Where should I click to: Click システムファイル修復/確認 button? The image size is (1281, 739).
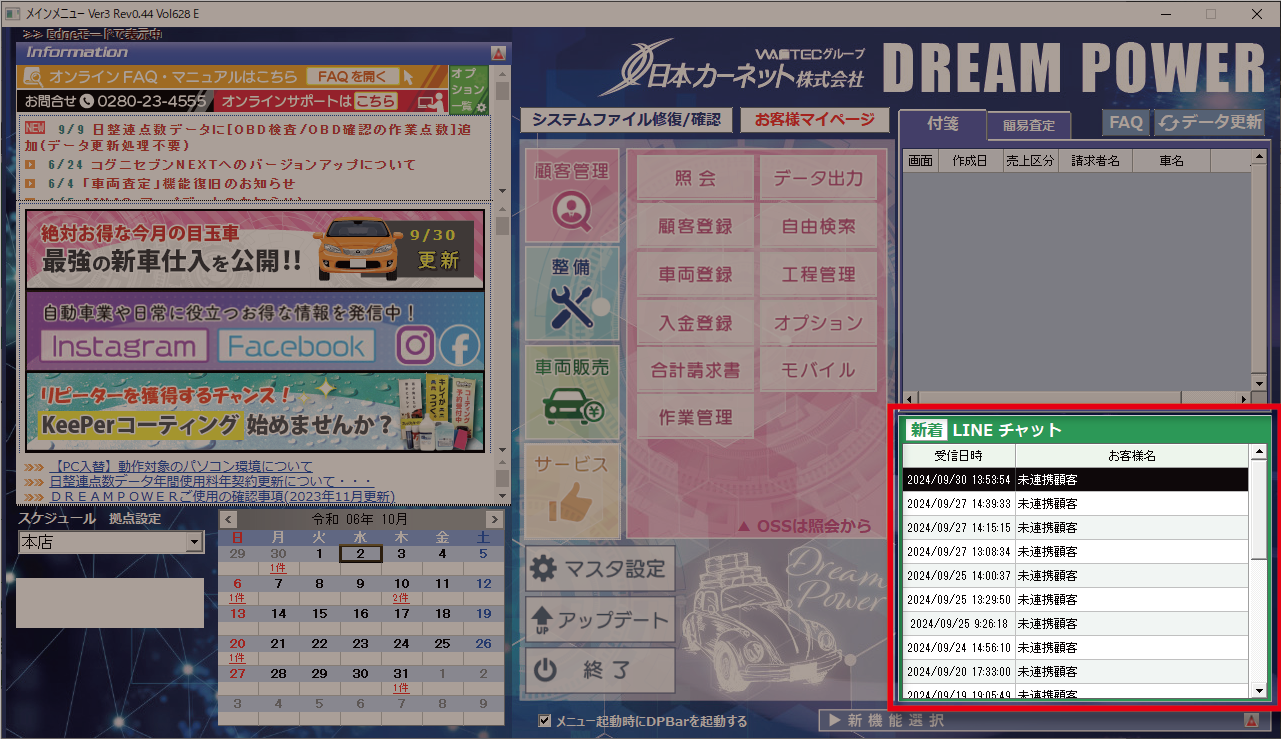(x=626, y=119)
